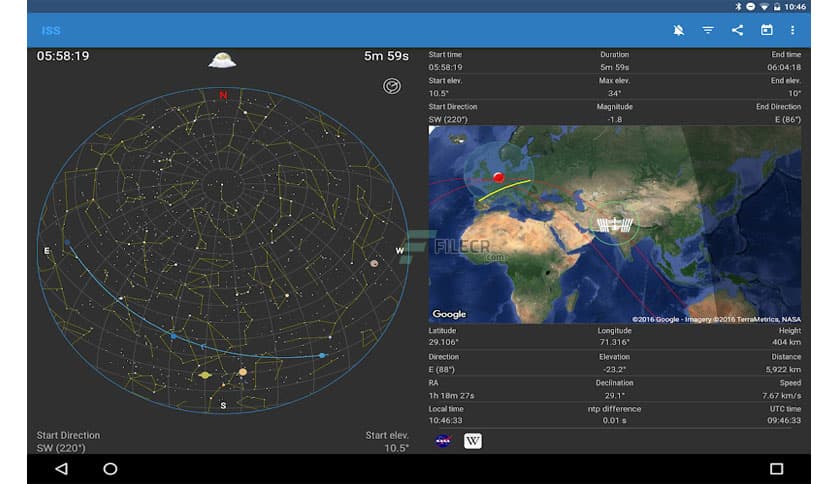The height and width of the screenshot is (484, 836).
Task: Tap the S compass marker
Action: coord(223,406)
